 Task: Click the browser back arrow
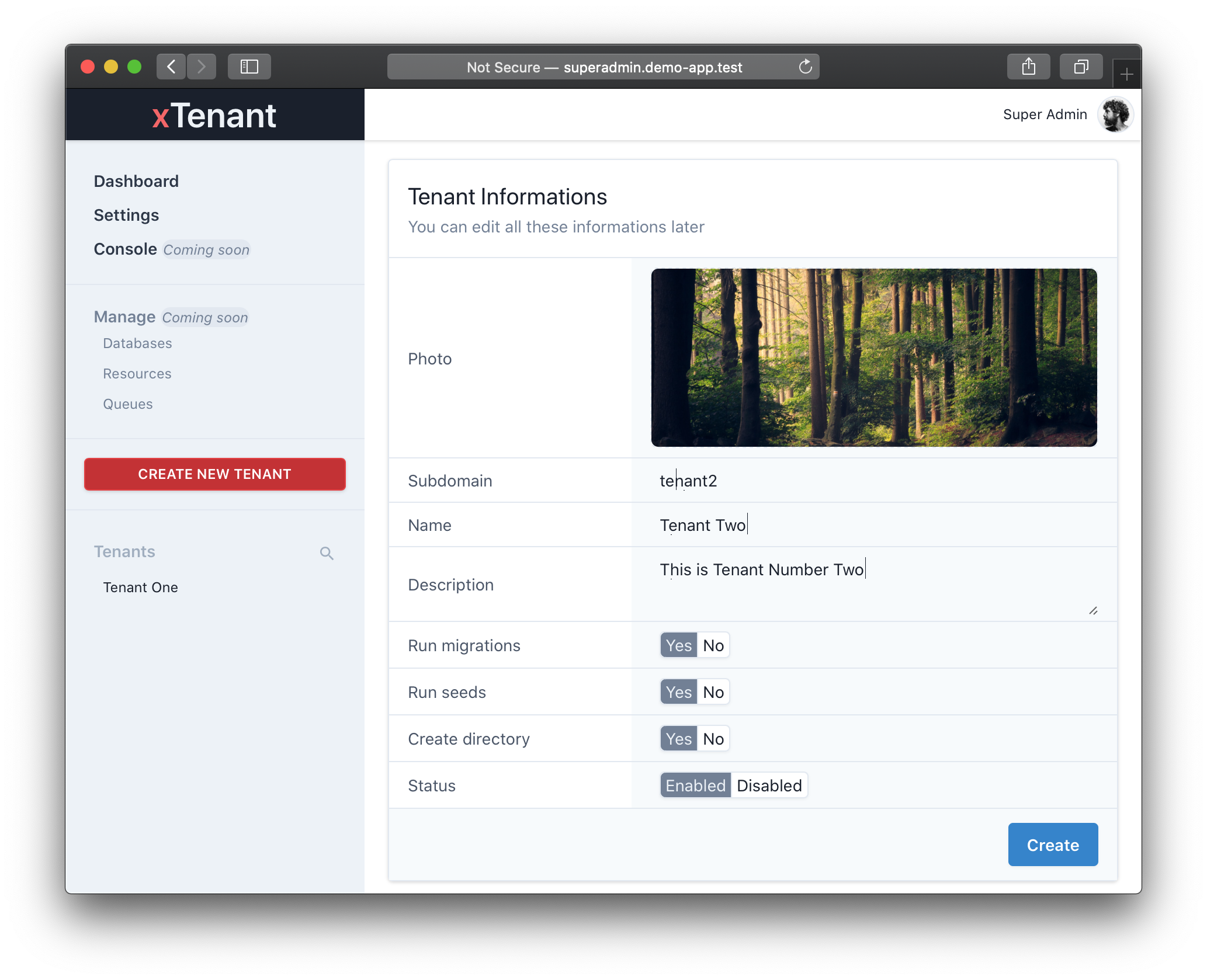click(171, 67)
